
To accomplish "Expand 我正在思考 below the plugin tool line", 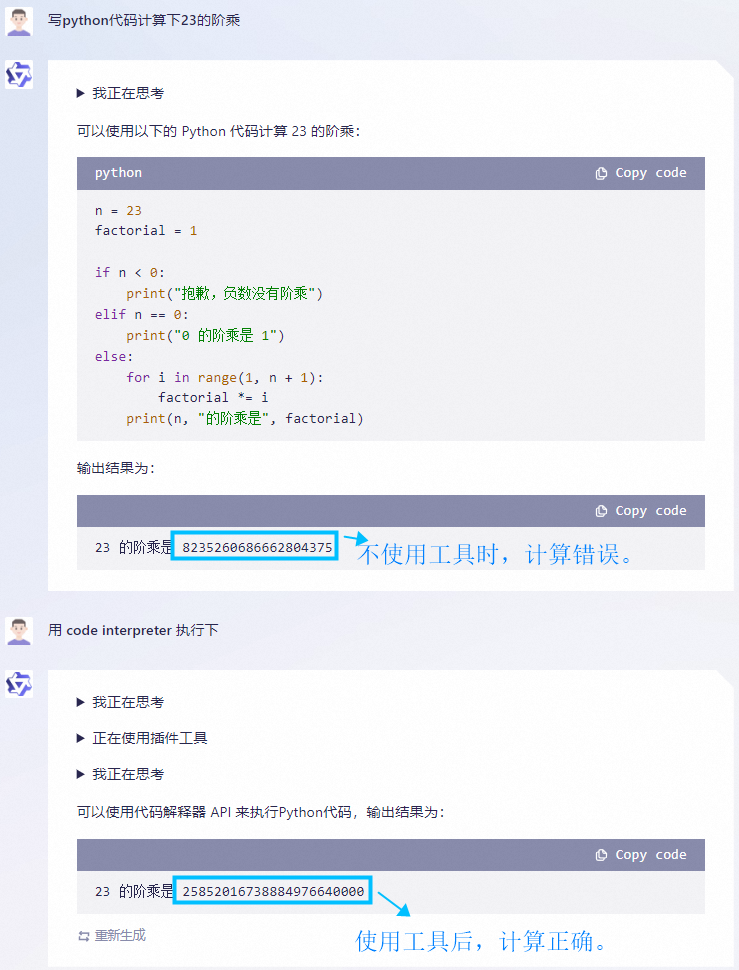I will tap(121, 774).
